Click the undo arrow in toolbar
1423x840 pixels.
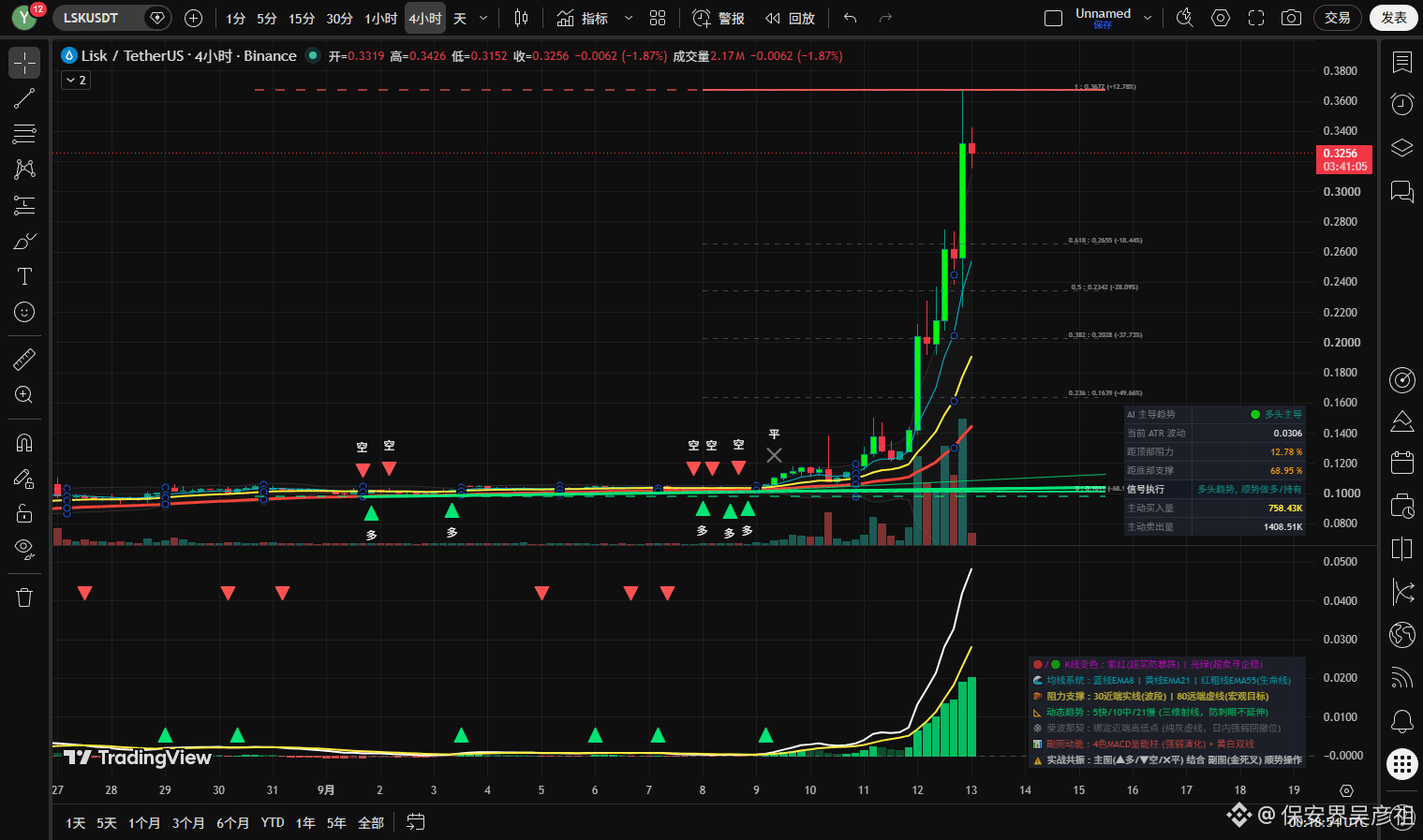click(850, 18)
